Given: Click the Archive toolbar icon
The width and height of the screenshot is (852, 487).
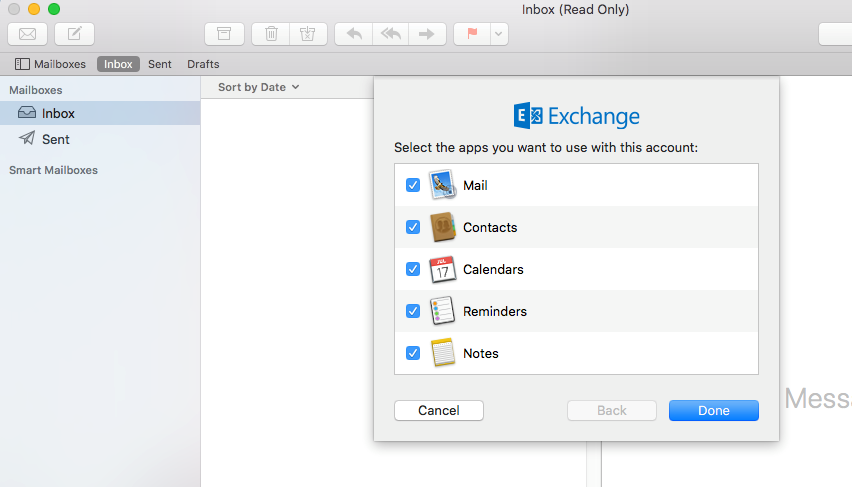Looking at the screenshot, I should pos(224,33).
